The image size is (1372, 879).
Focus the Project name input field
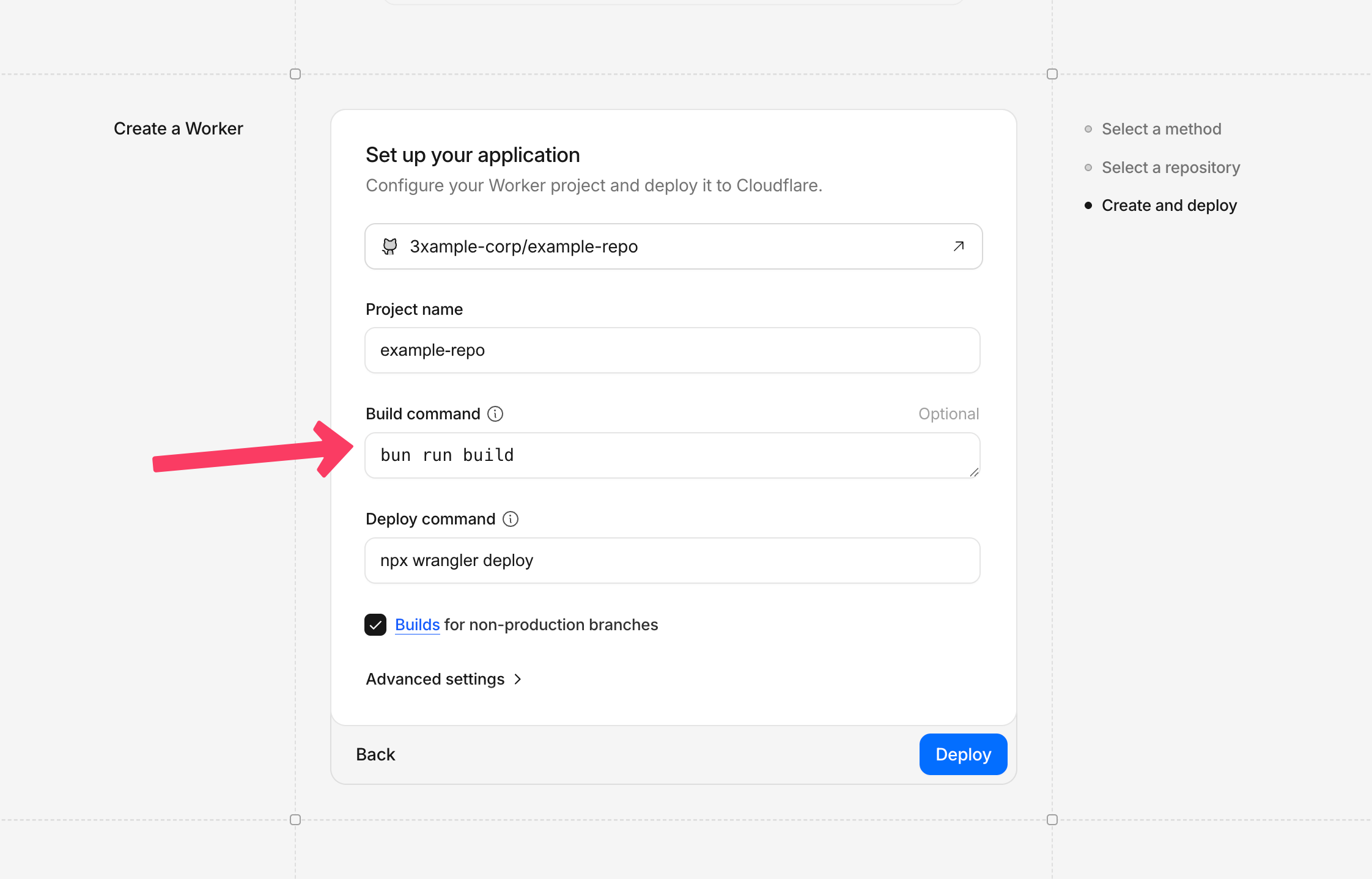pos(673,350)
